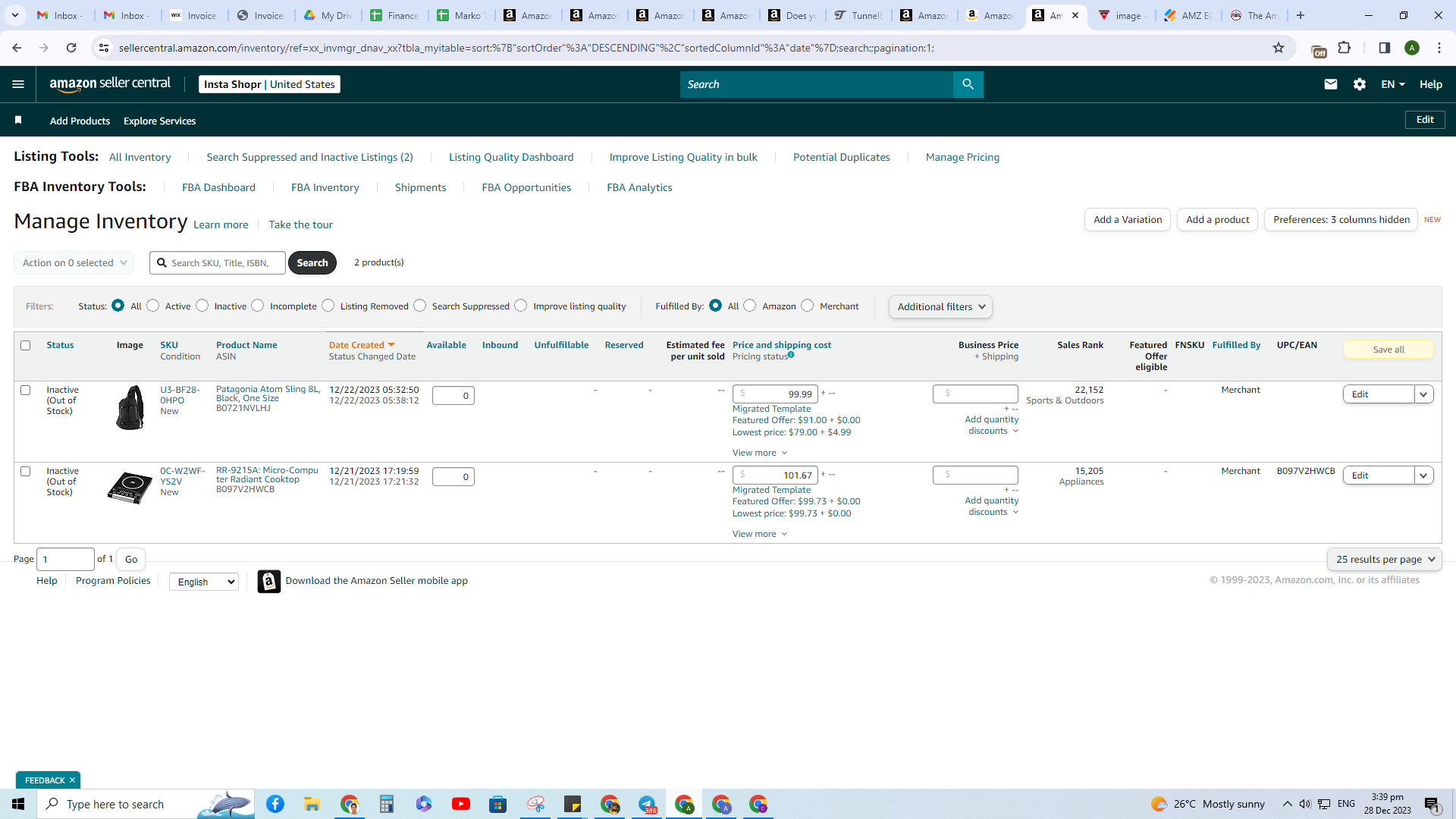Open Additional filters dropdown
The width and height of the screenshot is (1456, 819).
click(x=940, y=306)
